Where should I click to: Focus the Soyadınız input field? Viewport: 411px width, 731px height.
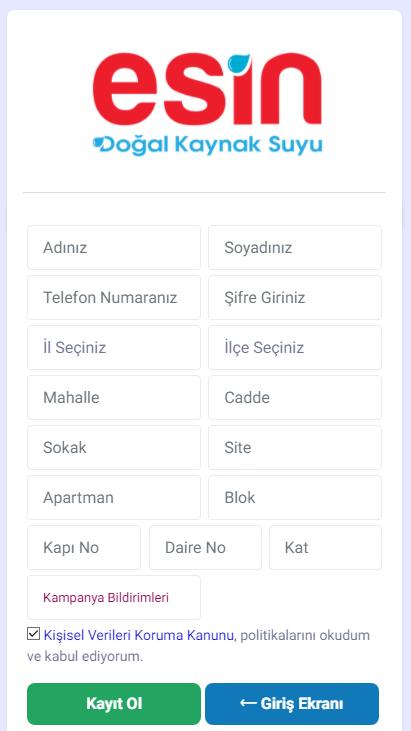click(295, 247)
